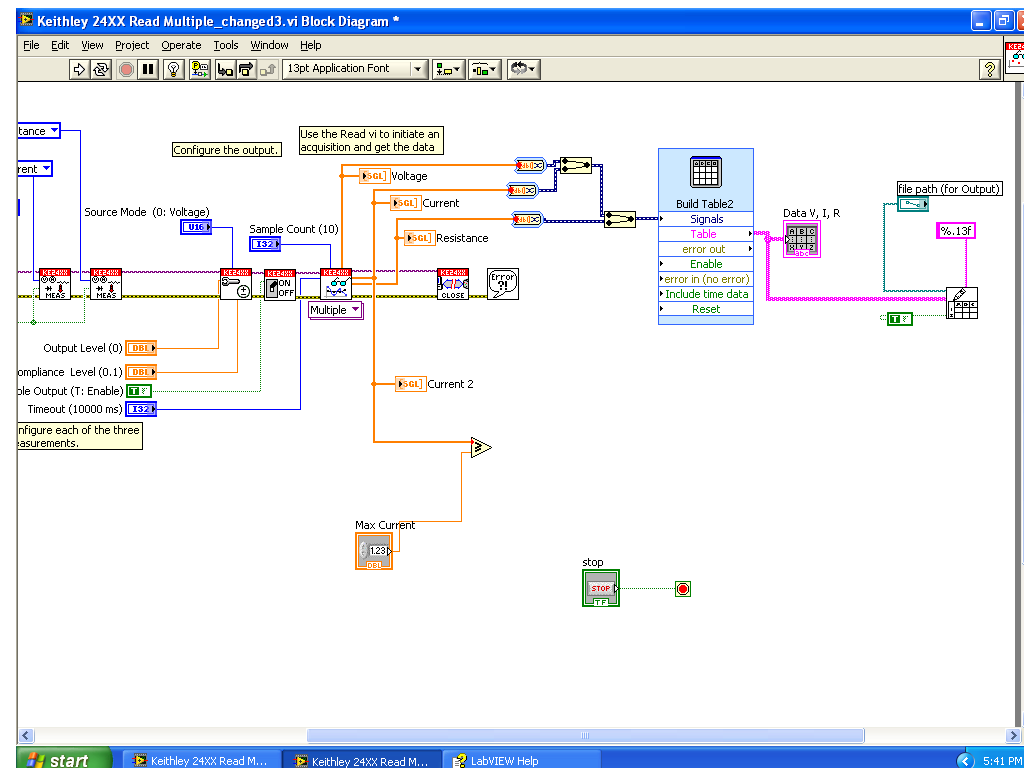1024x768 pixels.
Task: Click the Run Continuously button
Action: point(101,69)
